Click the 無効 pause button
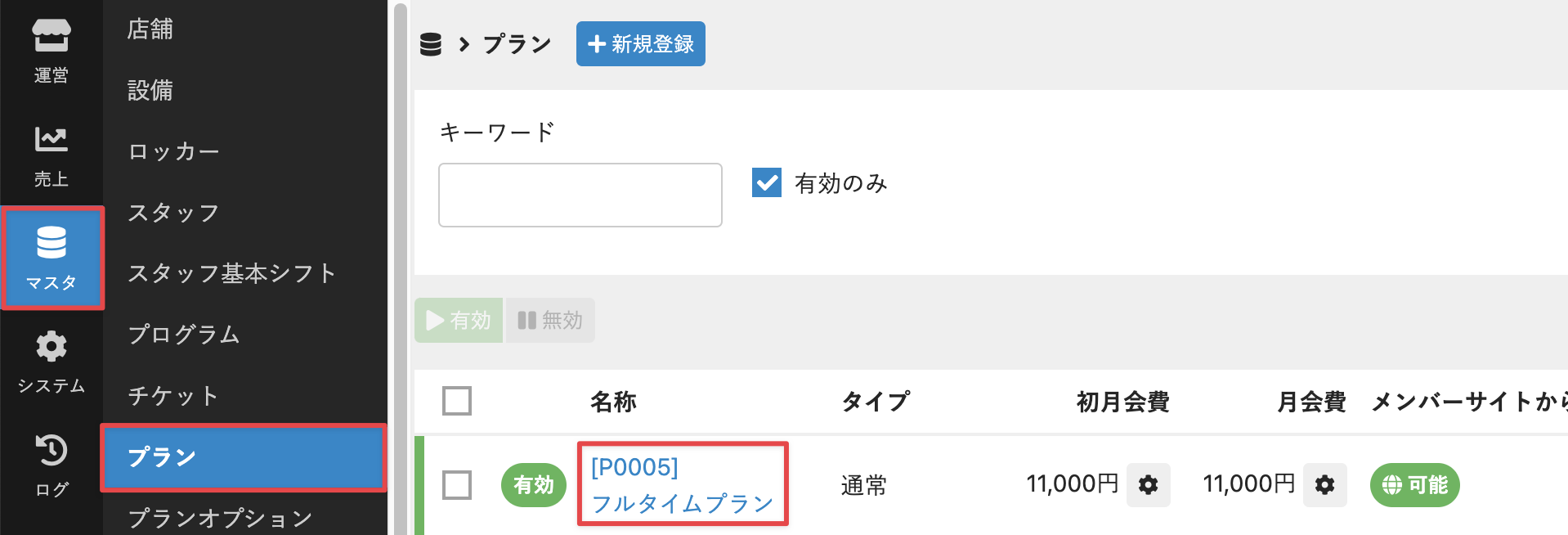 click(x=550, y=320)
